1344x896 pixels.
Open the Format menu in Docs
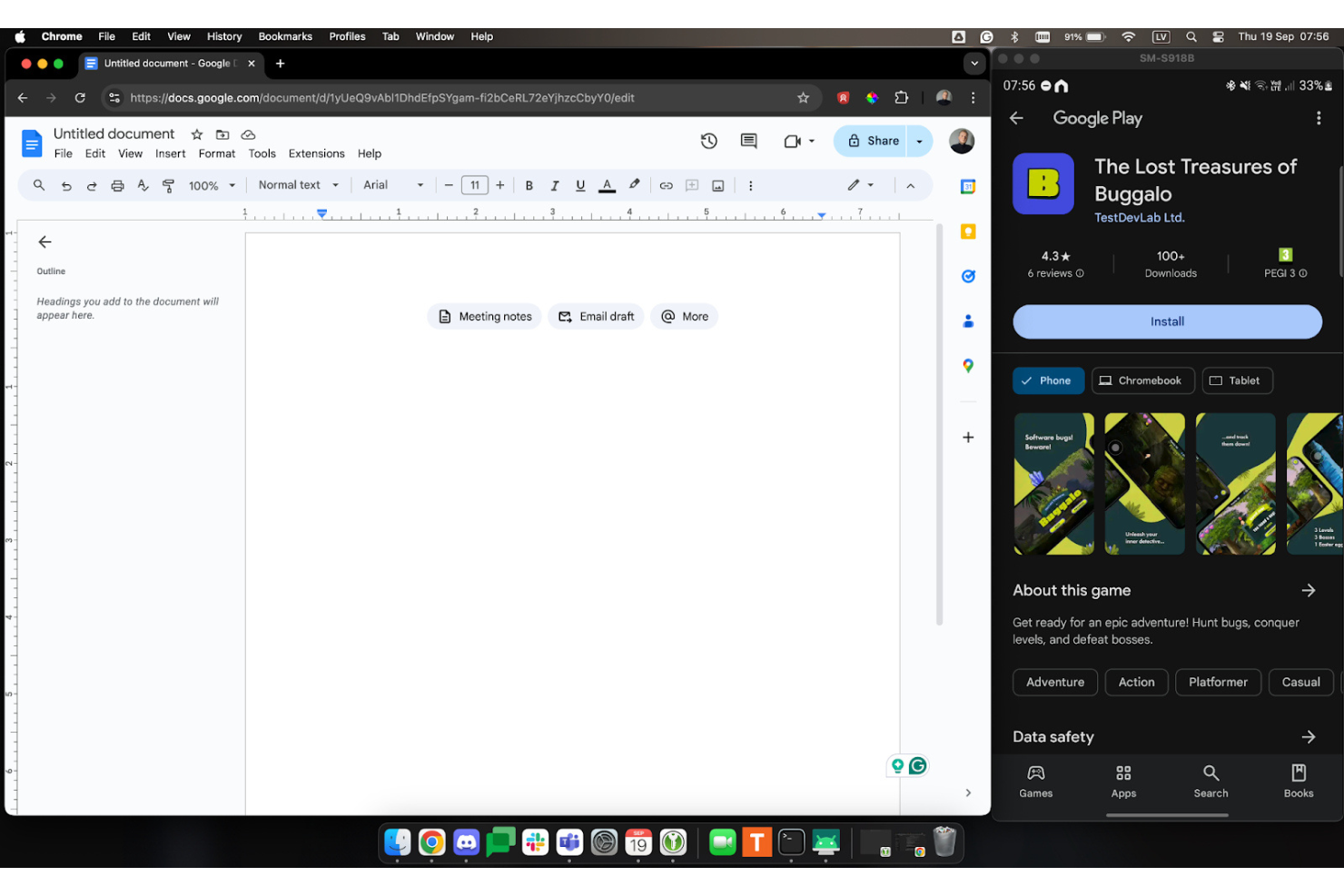click(x=216, y=154)
